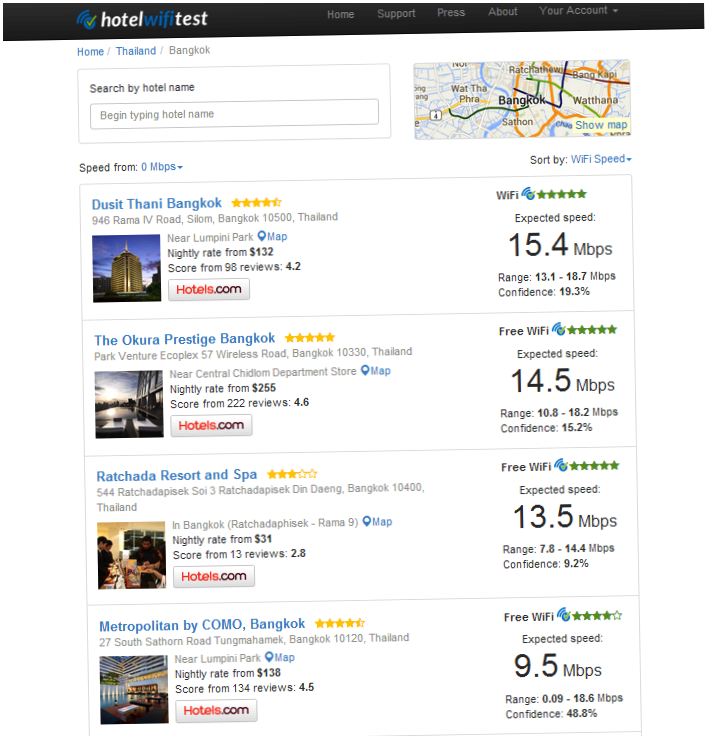Click the hotelwifitest logo
The image size is (708, 739).
142,19
